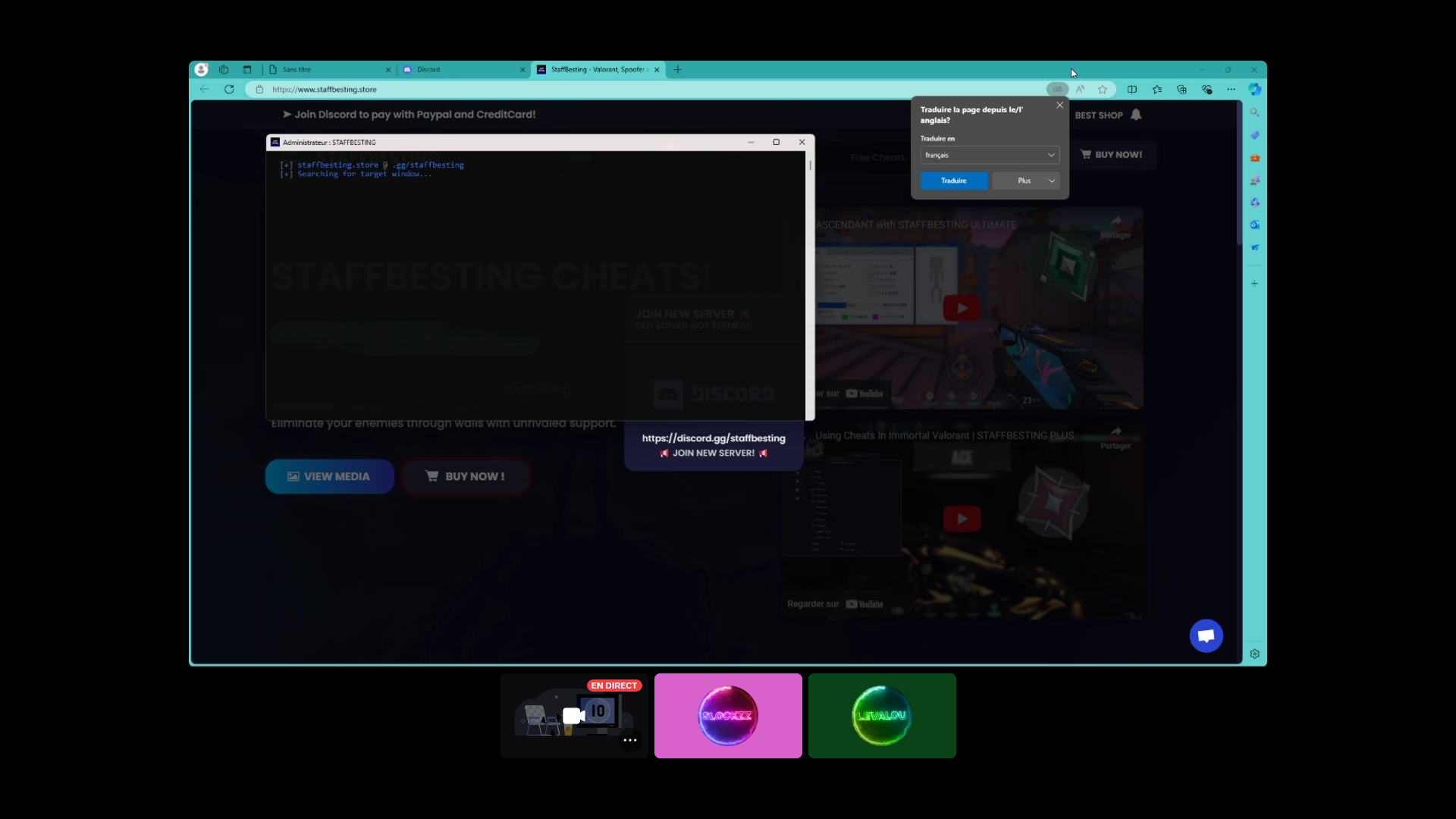The image size is (1456, 819).
Task: Open the EN DIRECT stream thumbnail
Action: point(574,716)
